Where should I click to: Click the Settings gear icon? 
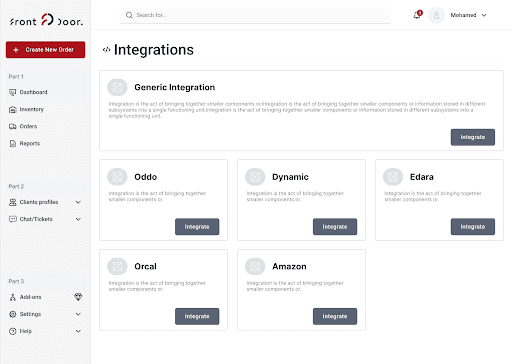(x=13, y=314)
